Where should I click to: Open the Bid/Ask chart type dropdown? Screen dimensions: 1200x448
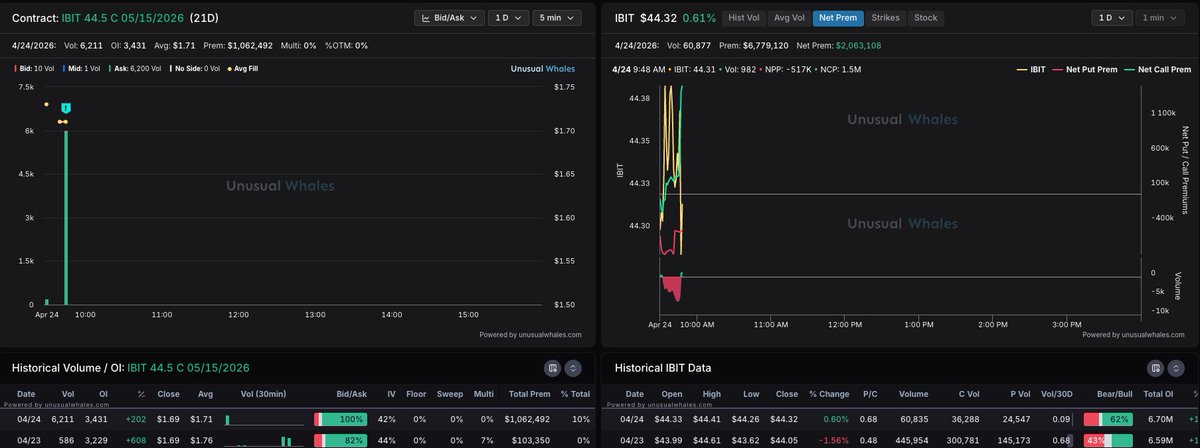pos(449,18)
